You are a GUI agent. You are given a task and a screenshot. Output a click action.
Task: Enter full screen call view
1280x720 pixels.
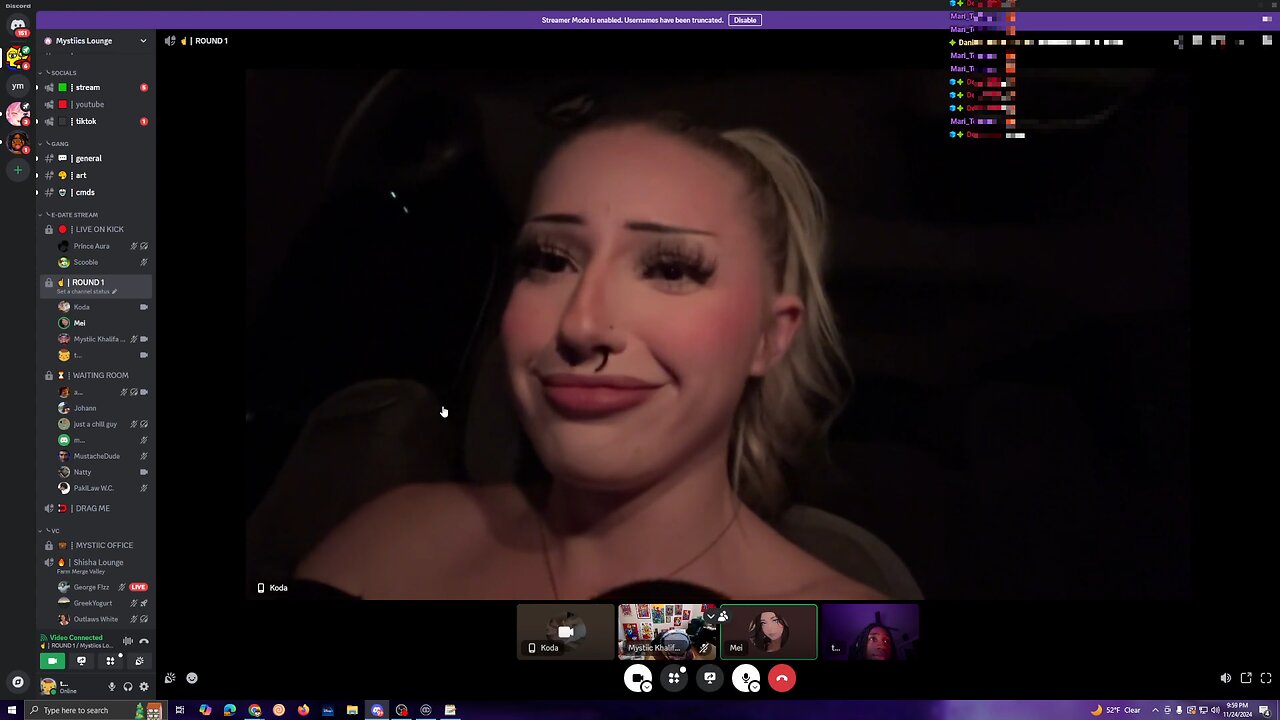point(1266,678)
